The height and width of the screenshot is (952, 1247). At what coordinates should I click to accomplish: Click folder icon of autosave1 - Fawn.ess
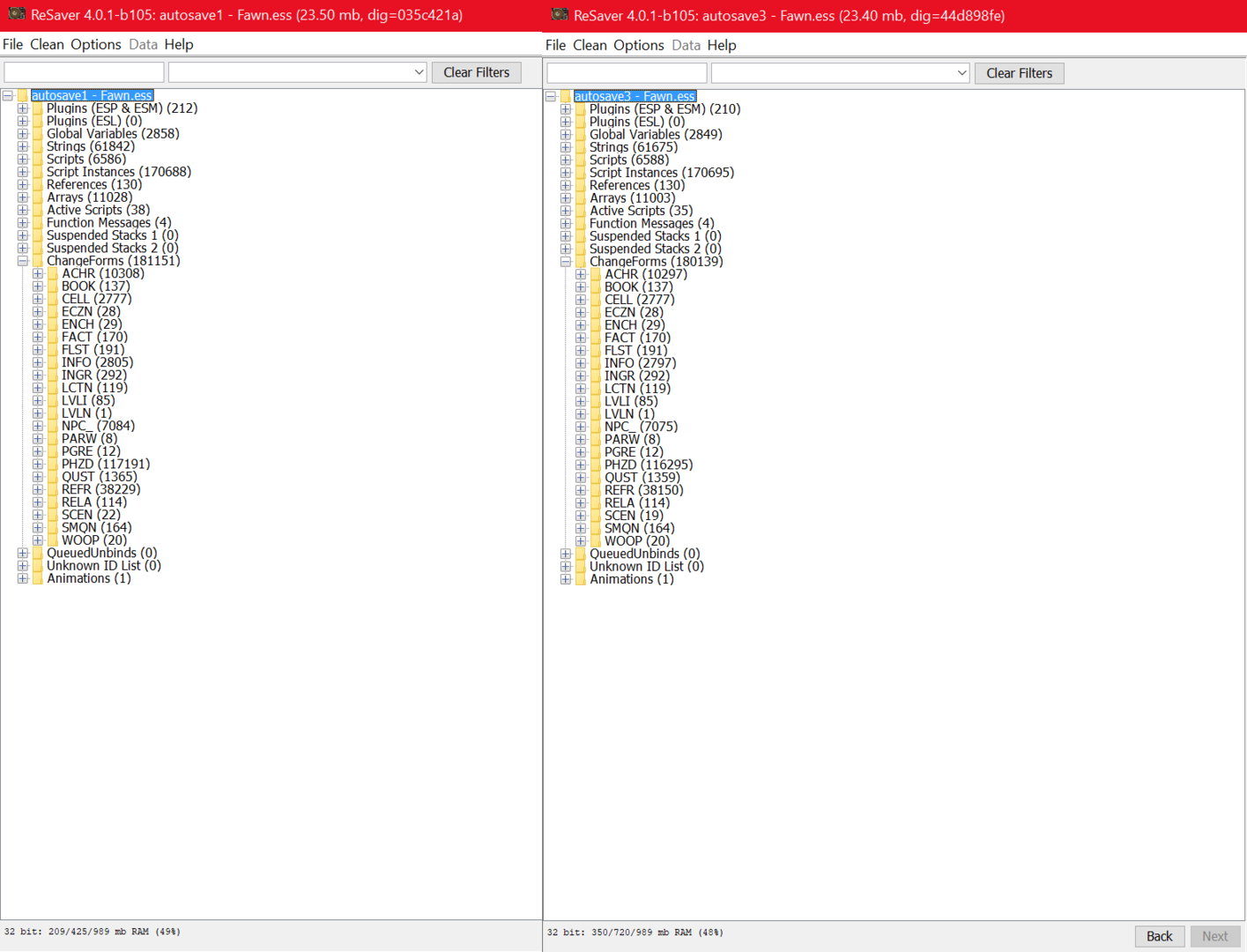tap(23, 95)
